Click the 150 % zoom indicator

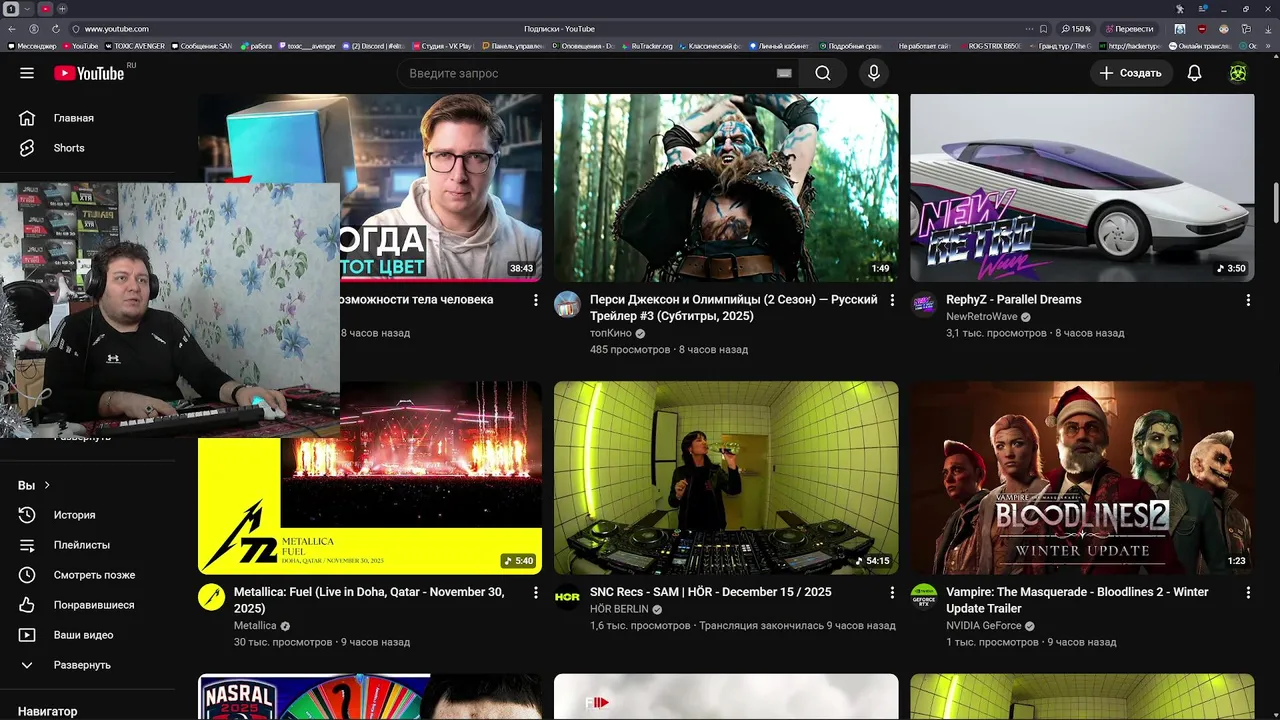click(1076, 29)
